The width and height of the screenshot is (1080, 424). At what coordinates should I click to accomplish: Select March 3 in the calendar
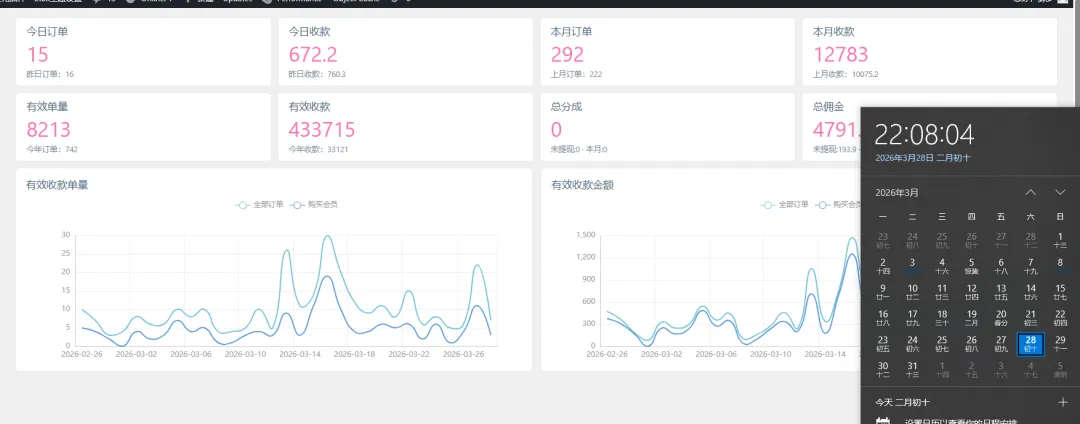(913, 266)
